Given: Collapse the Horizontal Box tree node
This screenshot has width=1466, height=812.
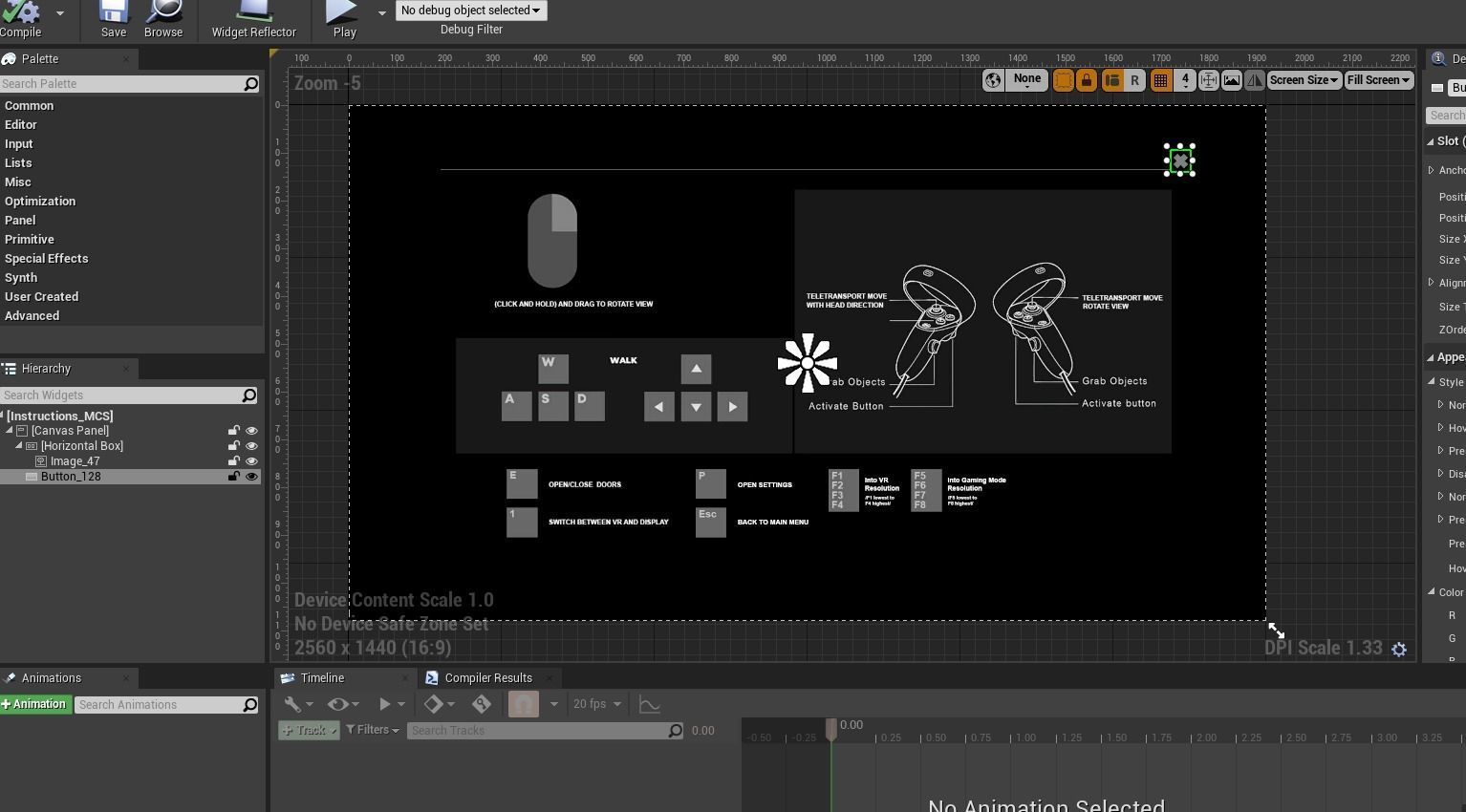Looking at the screenshot, I should (x=19, y=446).
